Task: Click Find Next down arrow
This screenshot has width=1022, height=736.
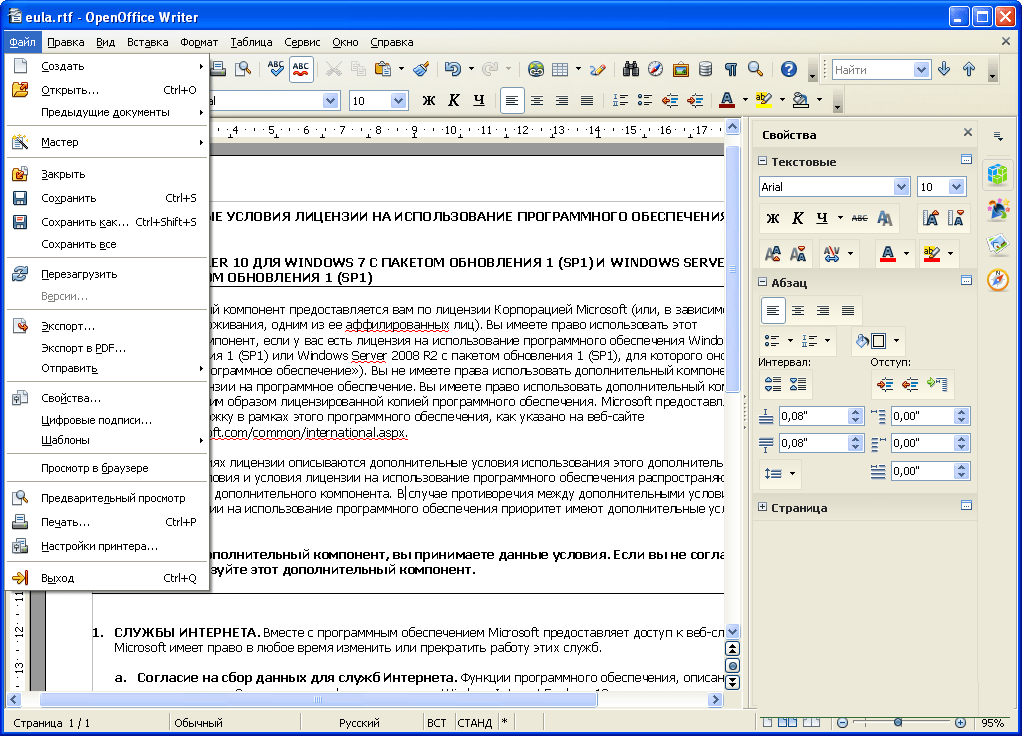Action: pyautogui.click(x=944, y=68)
